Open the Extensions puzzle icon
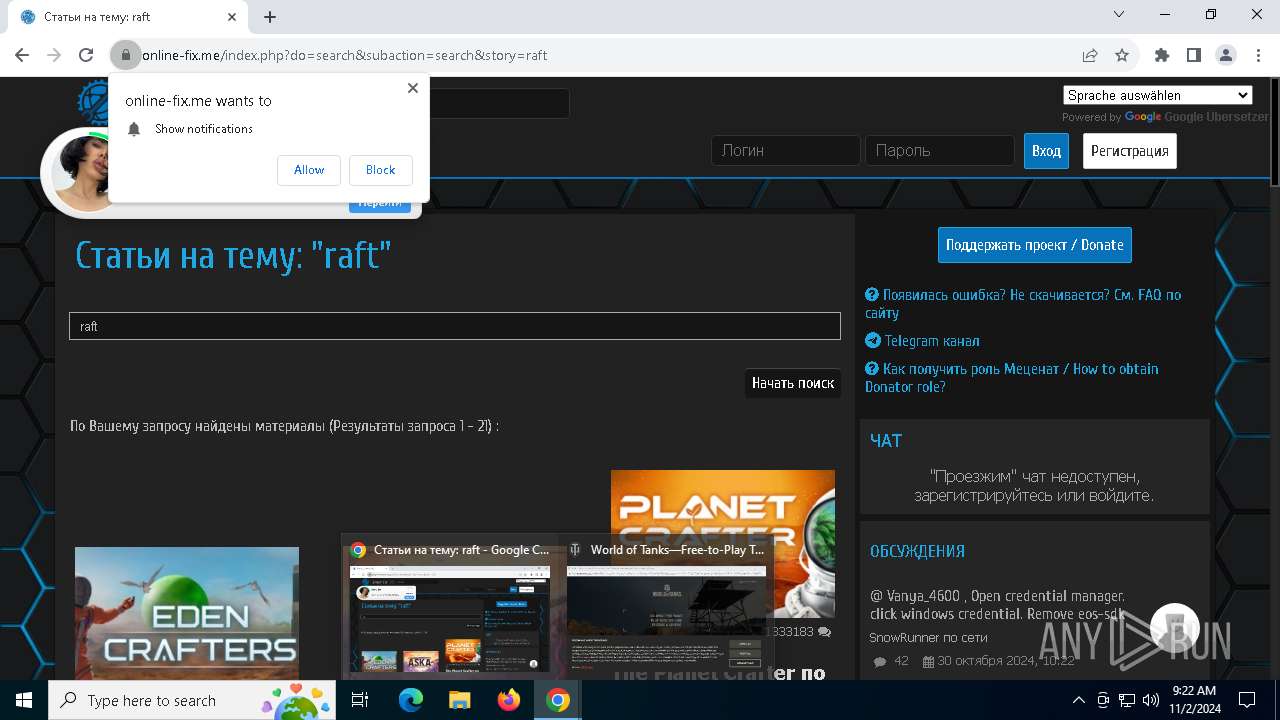The width and height of the screenshot is (1280, 720). (x=1162, y=55)
